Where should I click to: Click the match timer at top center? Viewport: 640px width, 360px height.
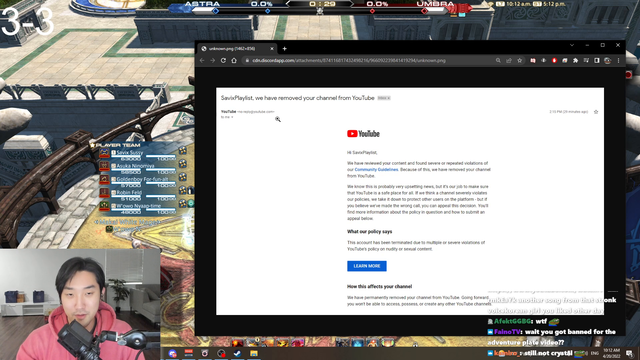[x=322, y=4]
